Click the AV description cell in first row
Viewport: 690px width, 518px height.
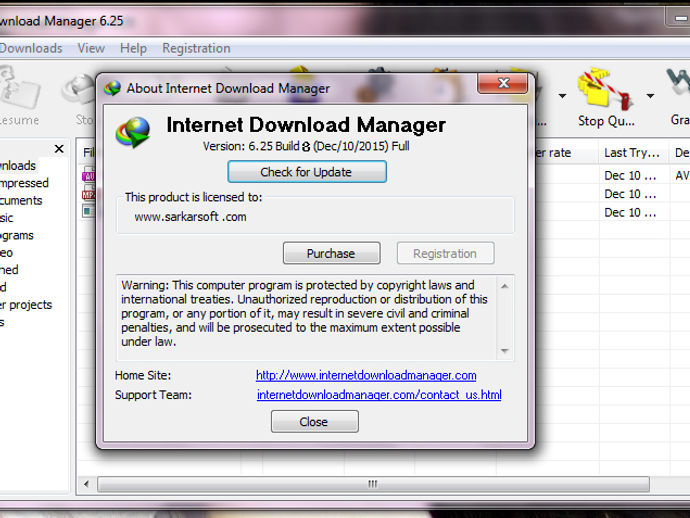pyautogui.click(x=680, y=176)
